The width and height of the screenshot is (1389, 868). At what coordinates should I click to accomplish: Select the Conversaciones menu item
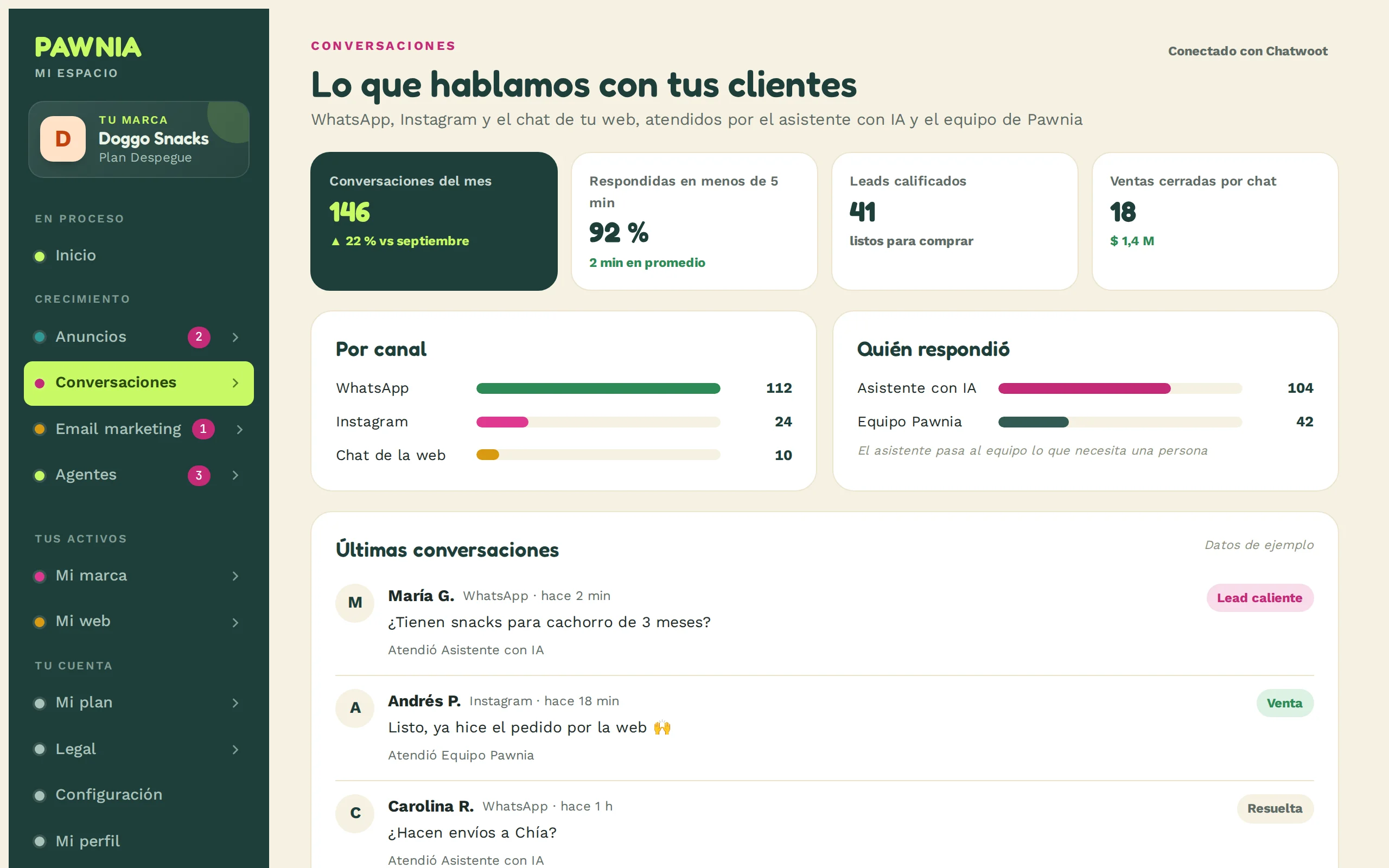pos(138,383)
